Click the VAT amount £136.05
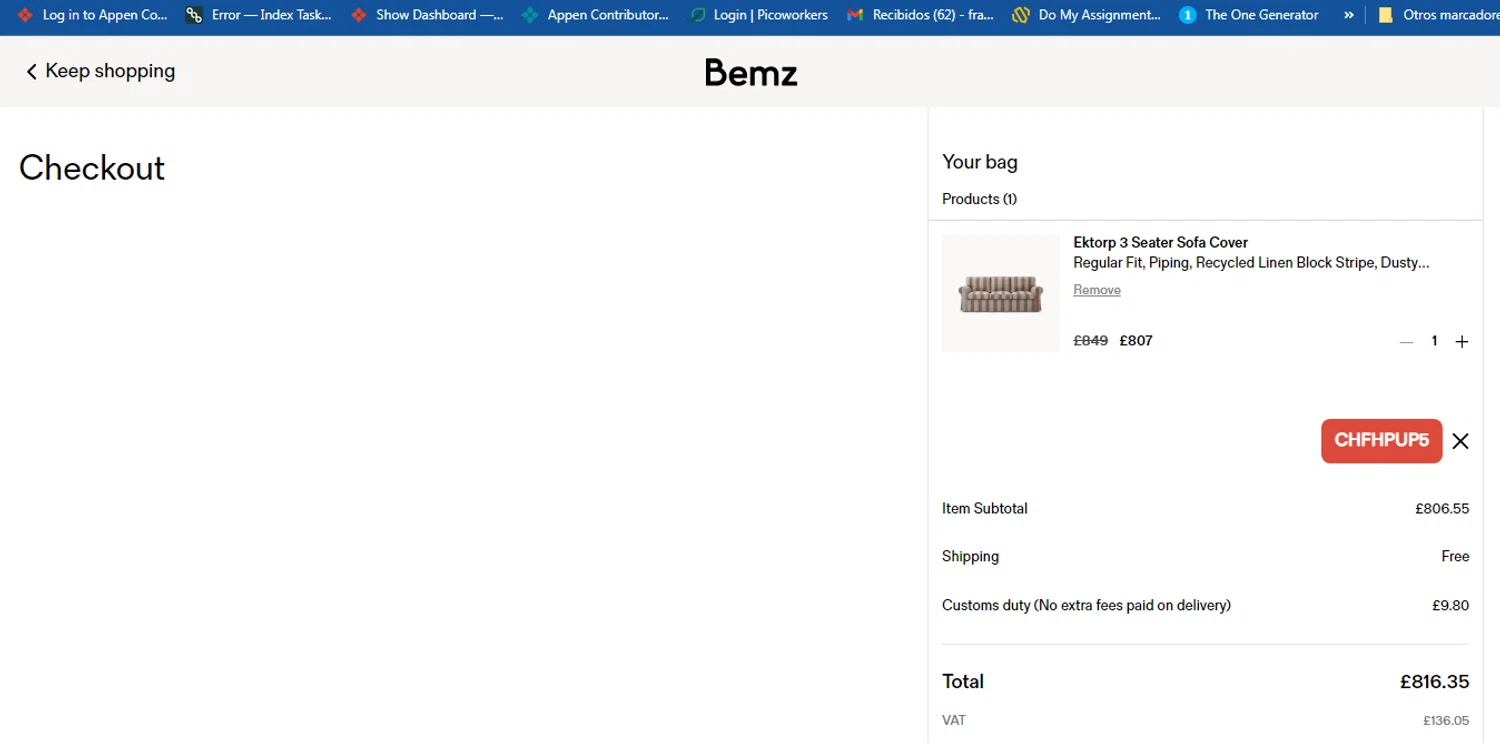 [x=1446, y=721]
